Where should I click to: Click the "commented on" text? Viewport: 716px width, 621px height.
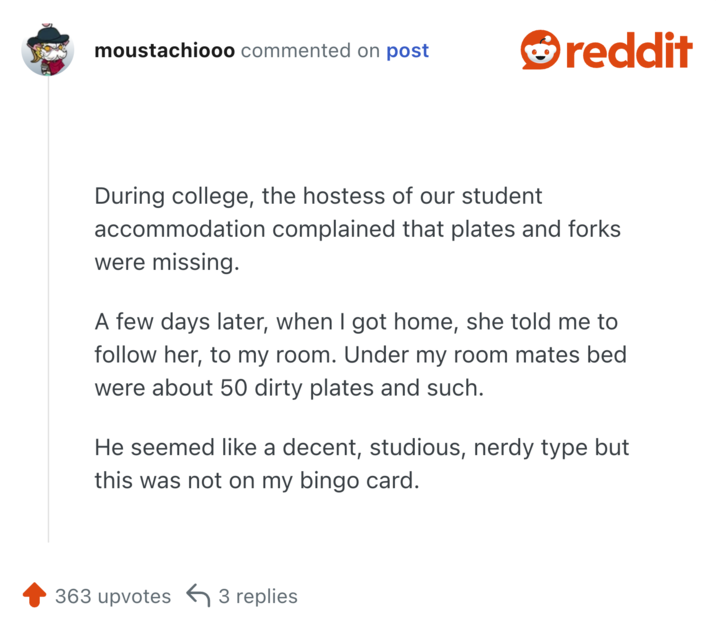click(x=310, y=50)
